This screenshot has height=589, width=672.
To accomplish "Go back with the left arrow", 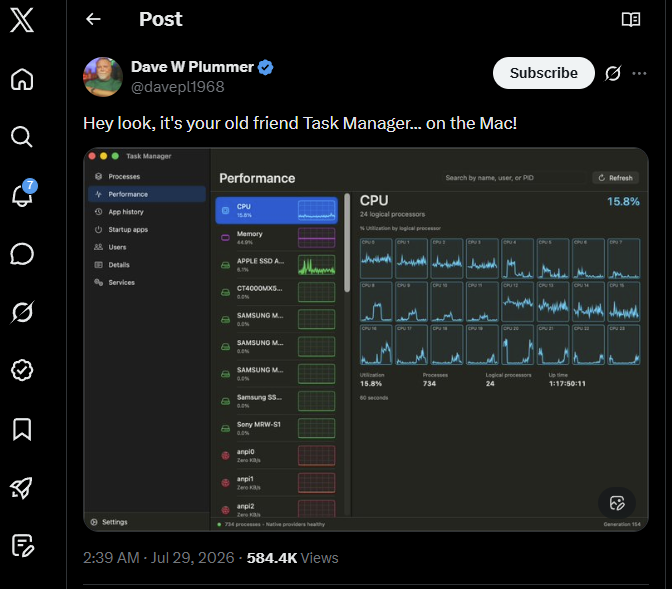I will [x=93, y=19].
